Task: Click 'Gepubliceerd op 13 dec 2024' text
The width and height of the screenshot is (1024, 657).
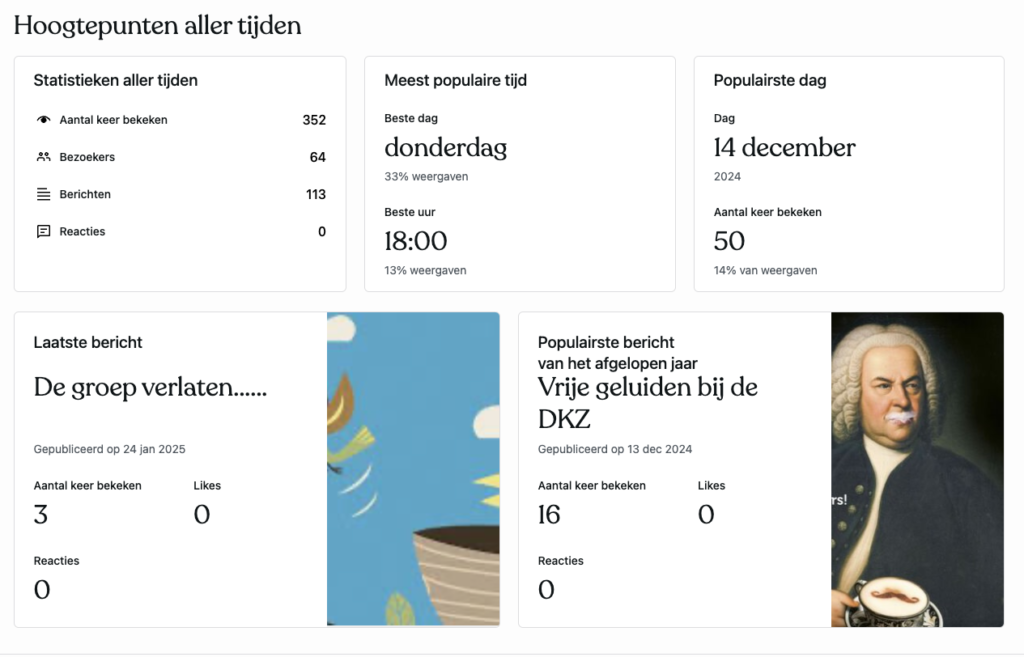Action: (615, 449)
